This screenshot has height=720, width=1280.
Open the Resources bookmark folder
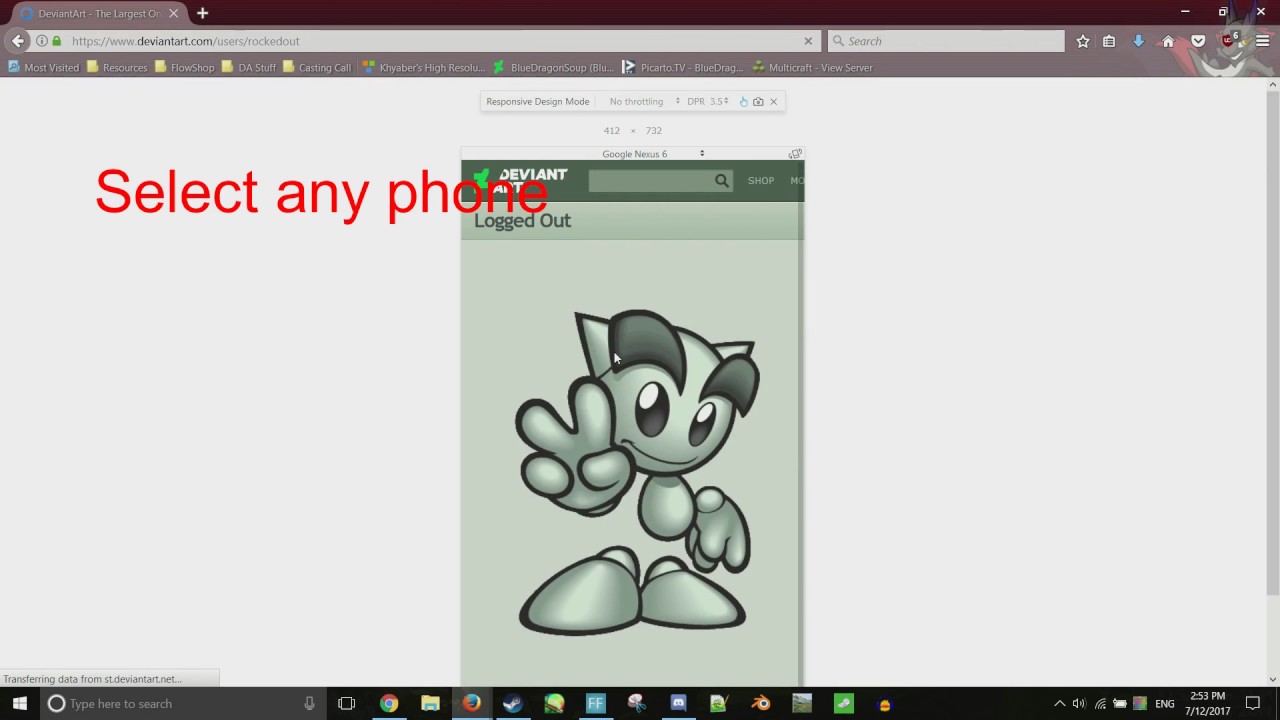tap(116, 68)
